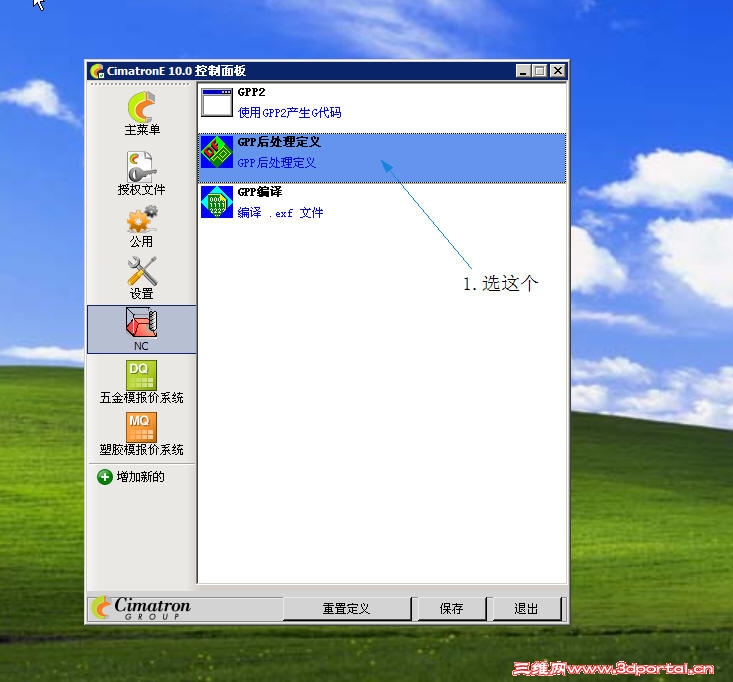
Task: Click the blue GPP 后处理定义 subtitle
Action: [x=277, y=163]
